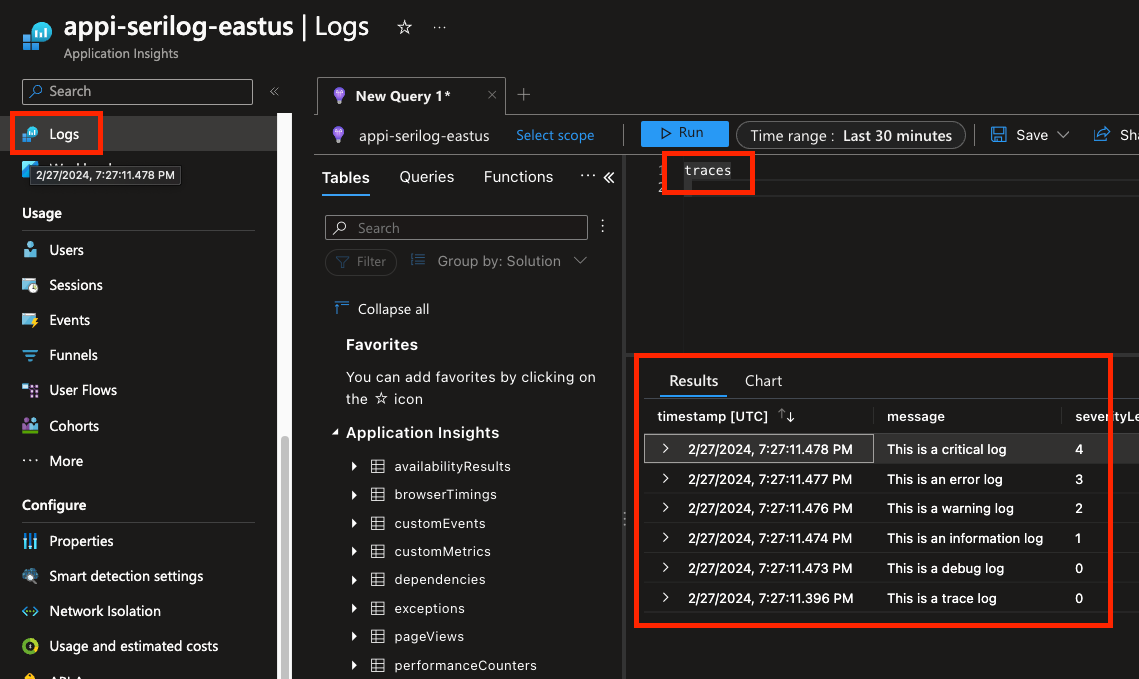Open the Time range selector
The height and width of the screenshot is (679, 1139).
coord(851,135)
